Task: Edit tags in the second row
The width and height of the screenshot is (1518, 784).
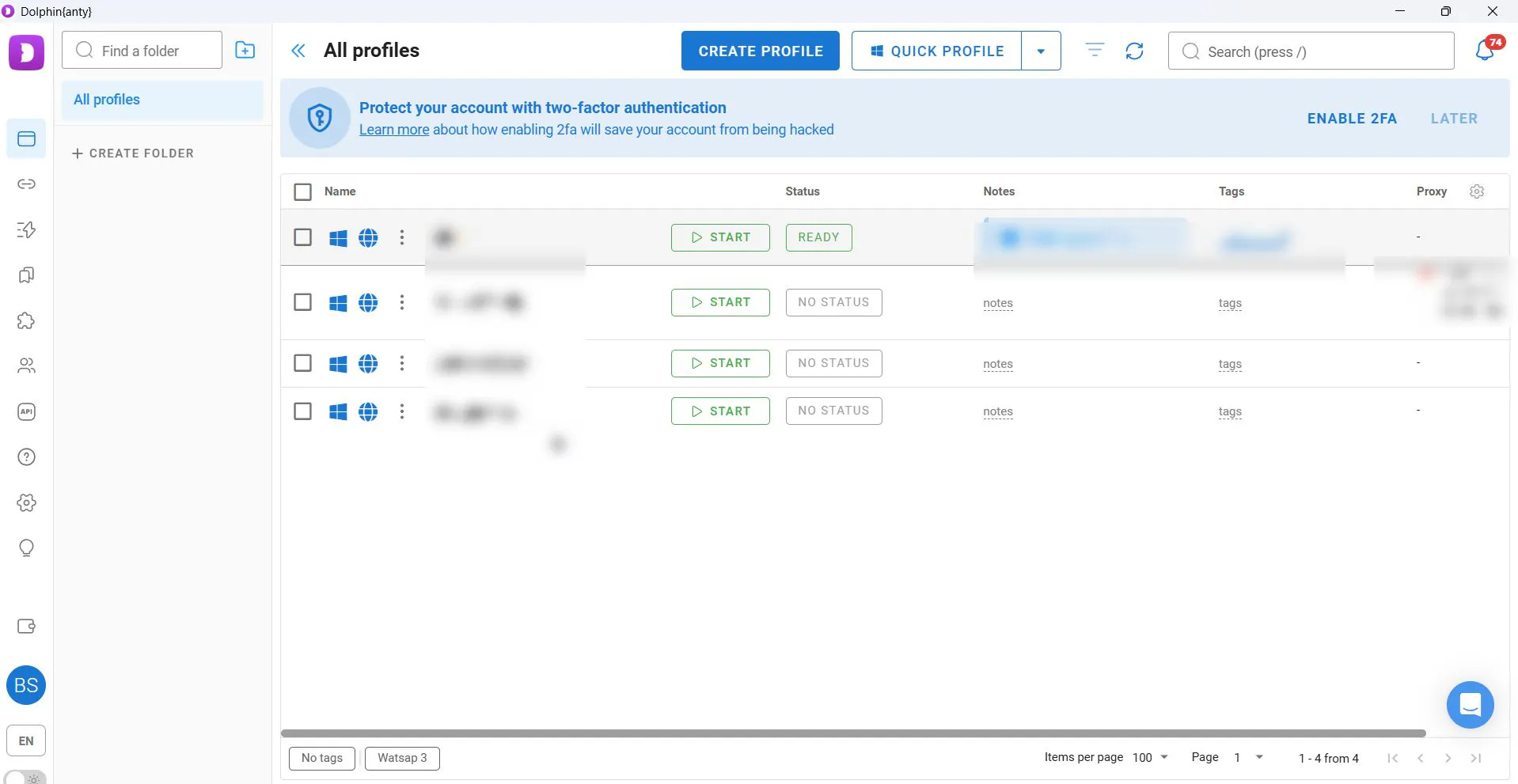Action: 1230,303
